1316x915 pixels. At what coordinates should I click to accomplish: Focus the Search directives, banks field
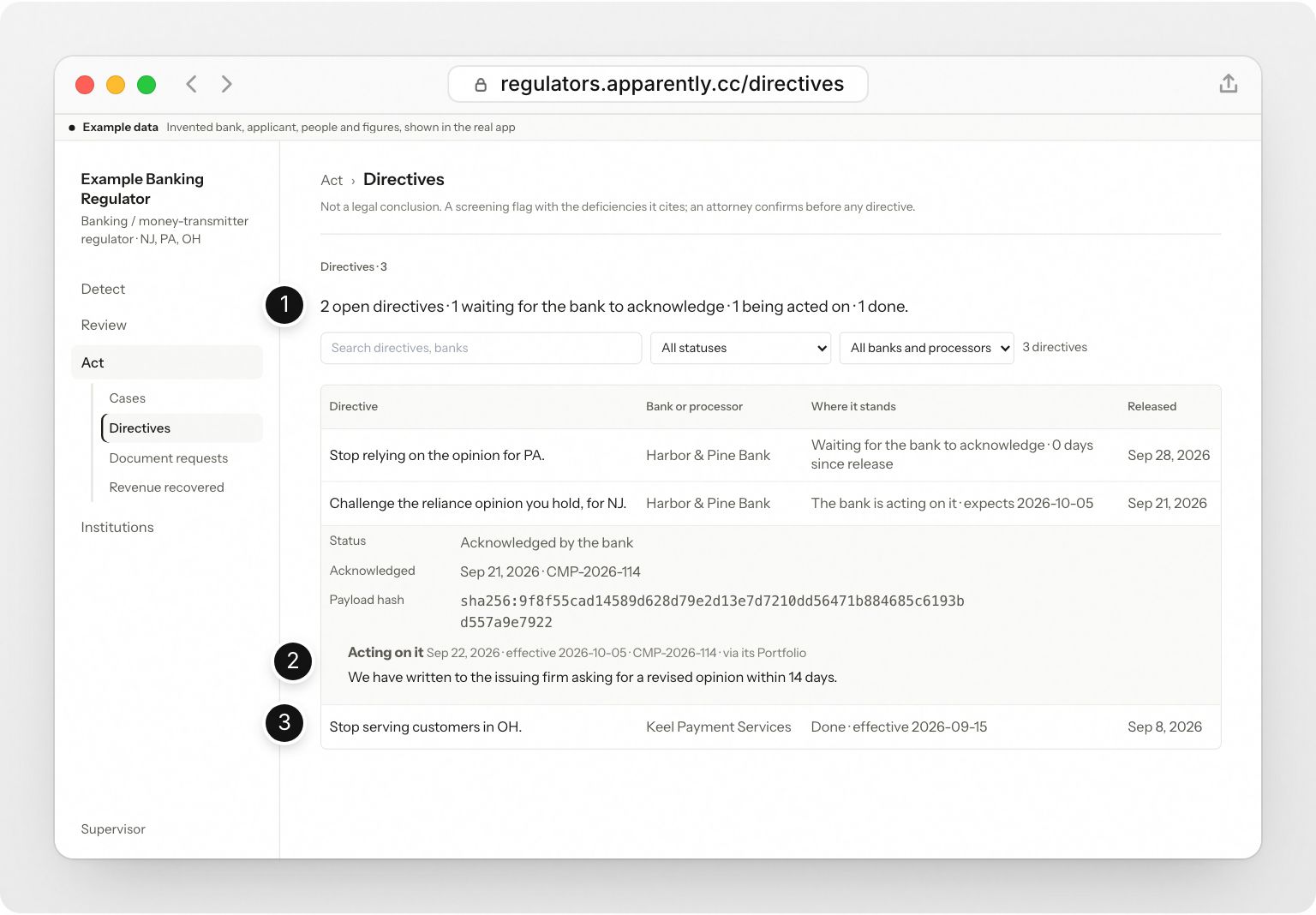coord(481,348)
